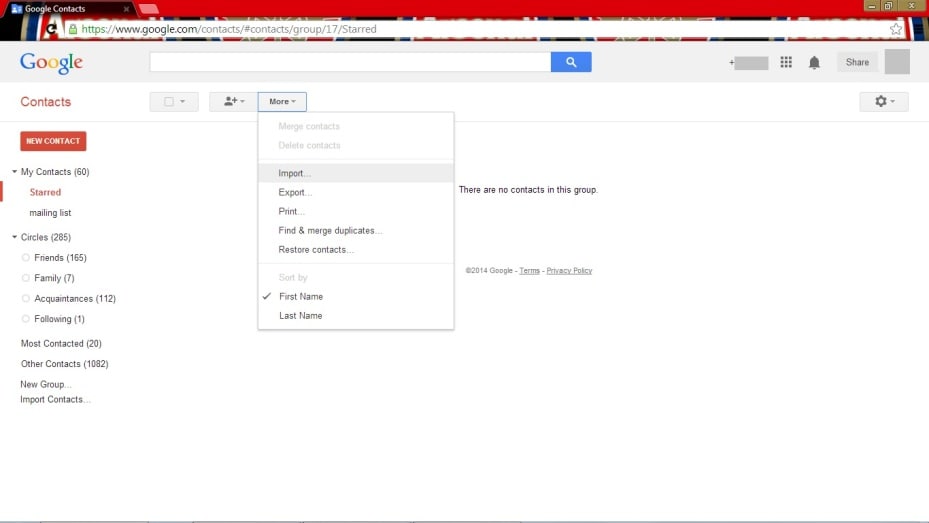Choose Print... from the More menu
Viewport: 929px width, 523px height.
[x=355, y=211]
